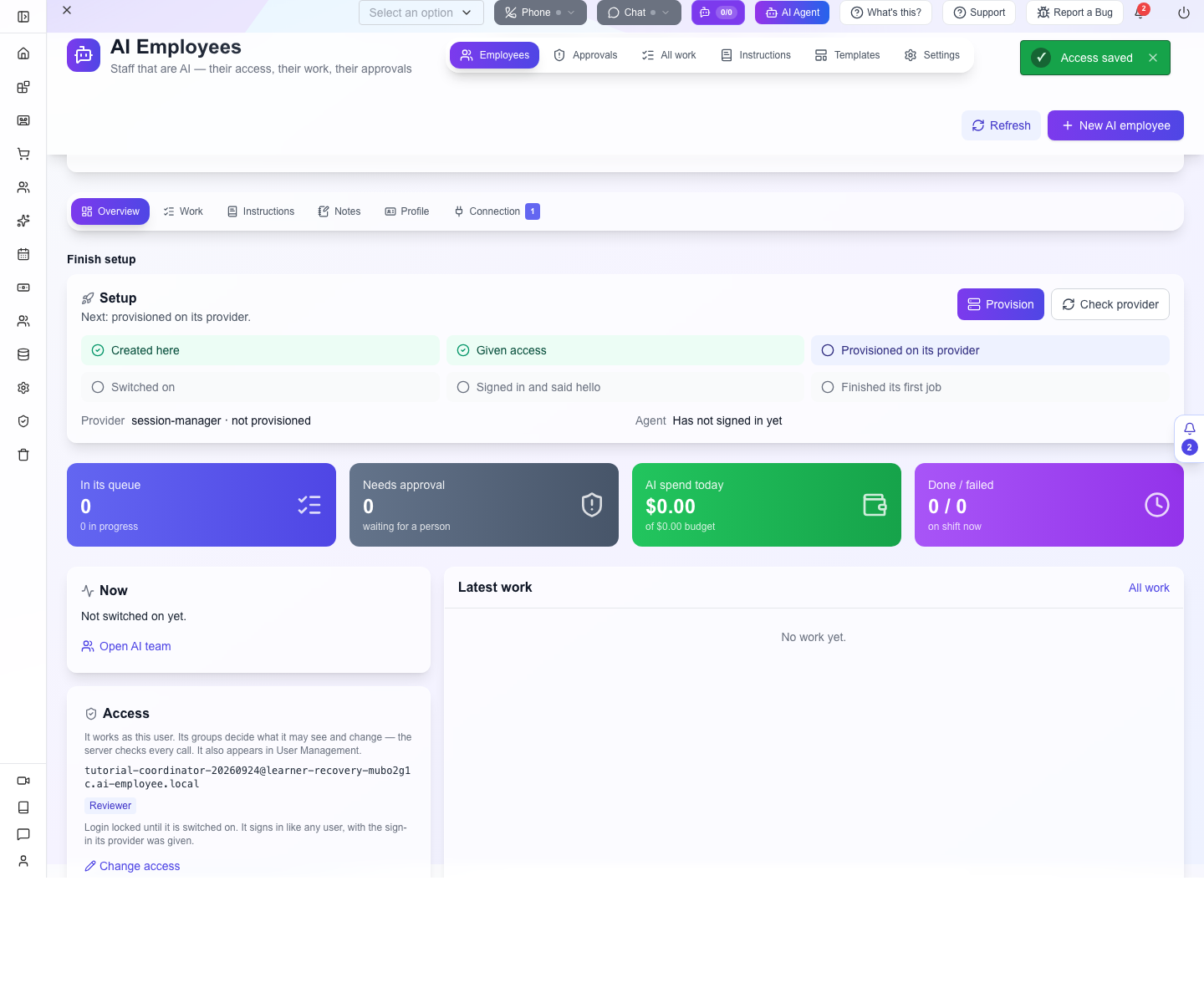
Task: Expand the Phone status dropdown
Action: (540, 13)
